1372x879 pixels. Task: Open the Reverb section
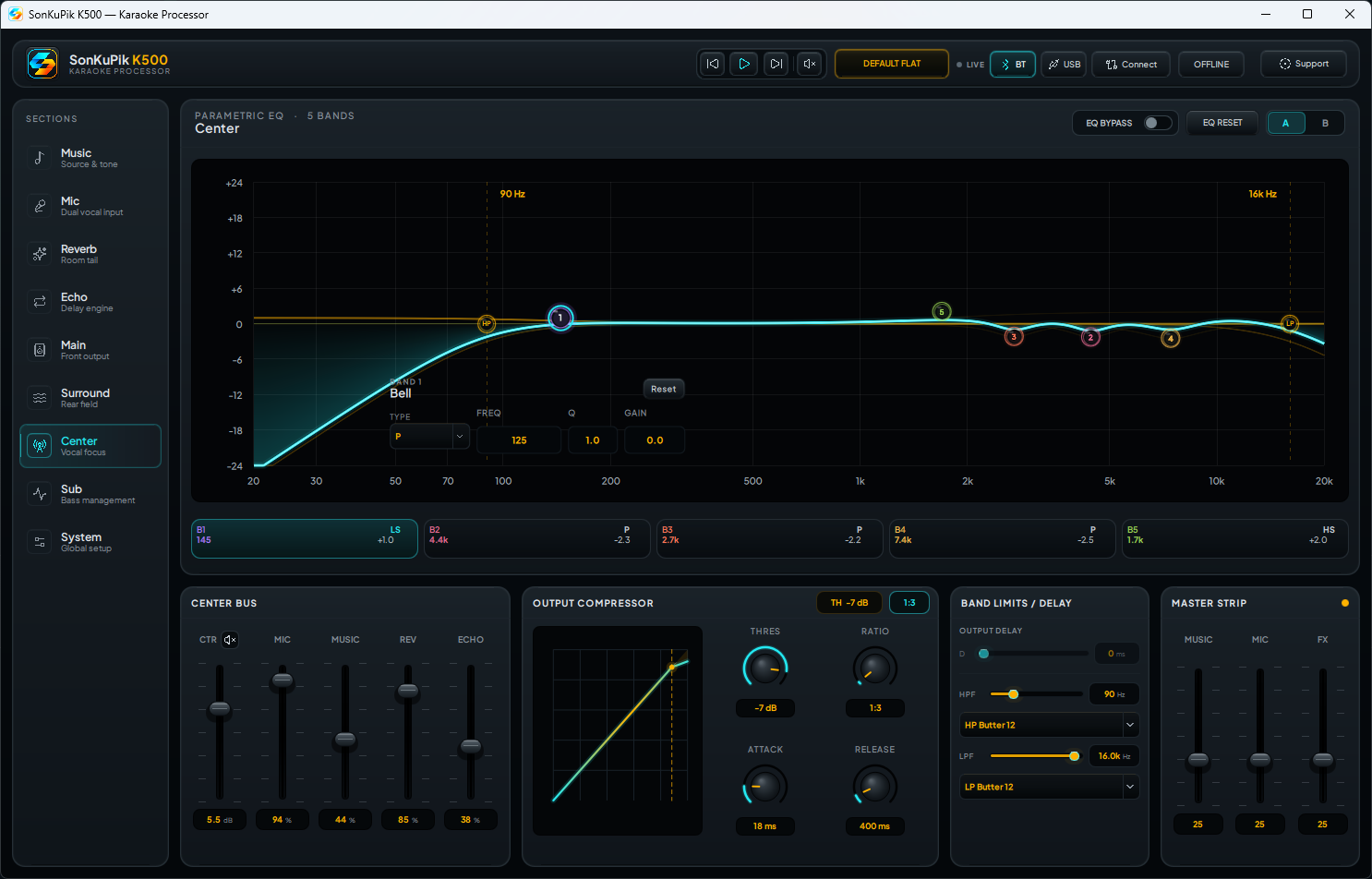[x=90, y=254]
